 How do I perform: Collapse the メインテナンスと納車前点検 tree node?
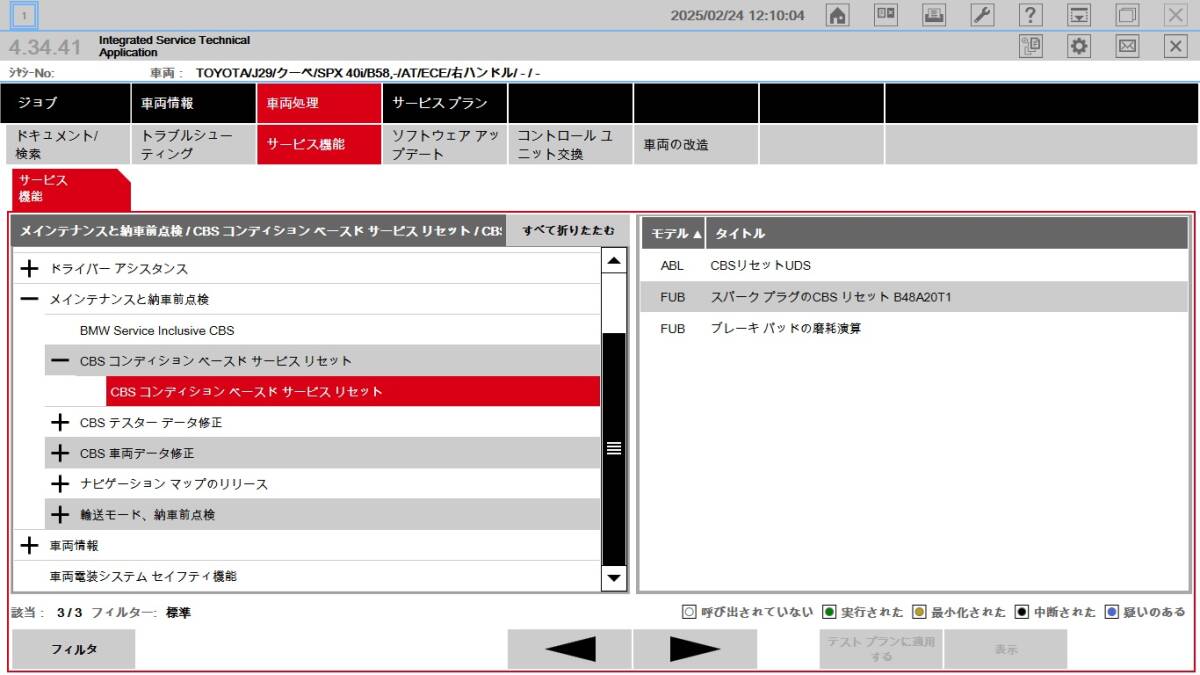pos(30,299)
